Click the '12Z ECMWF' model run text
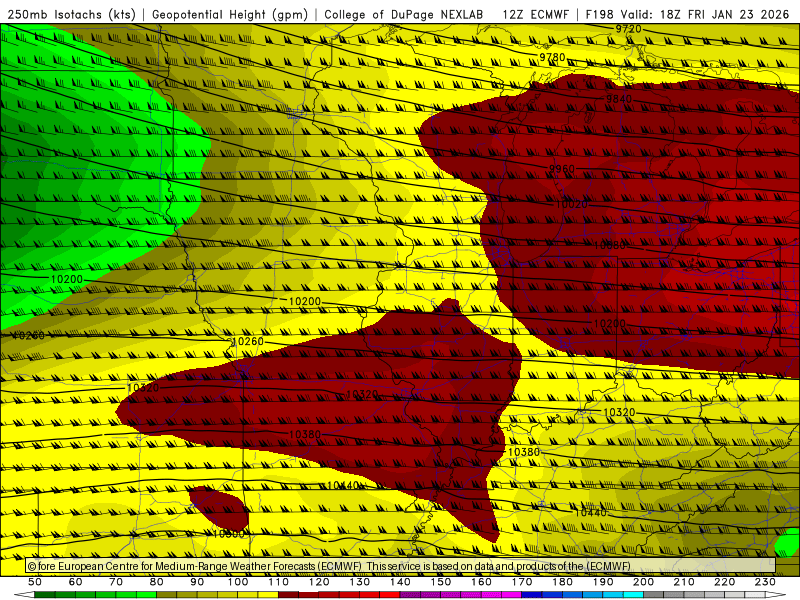This screenshot has width=800, height=600. (536, 14)
